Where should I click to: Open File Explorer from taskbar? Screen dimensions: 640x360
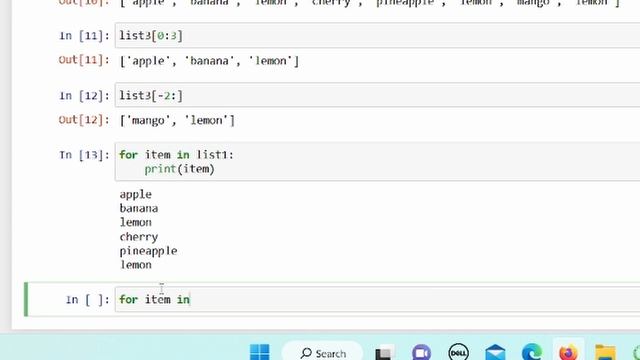605,353
